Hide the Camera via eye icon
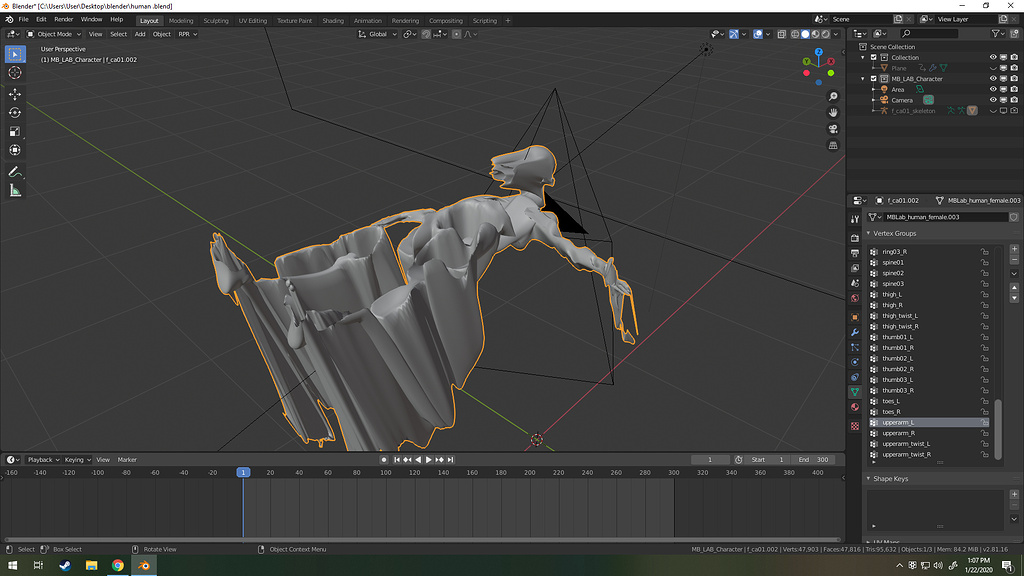This screenshot has height=576, width=1024. coord(993,100)
